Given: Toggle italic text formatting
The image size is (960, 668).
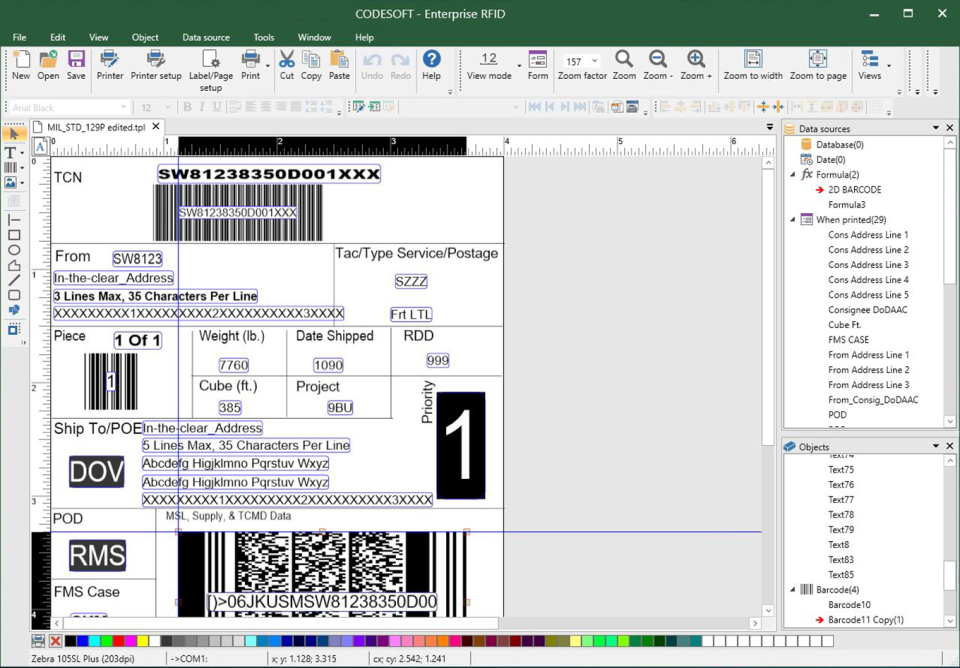Looking at the screenshot, I should coord(201,107).
